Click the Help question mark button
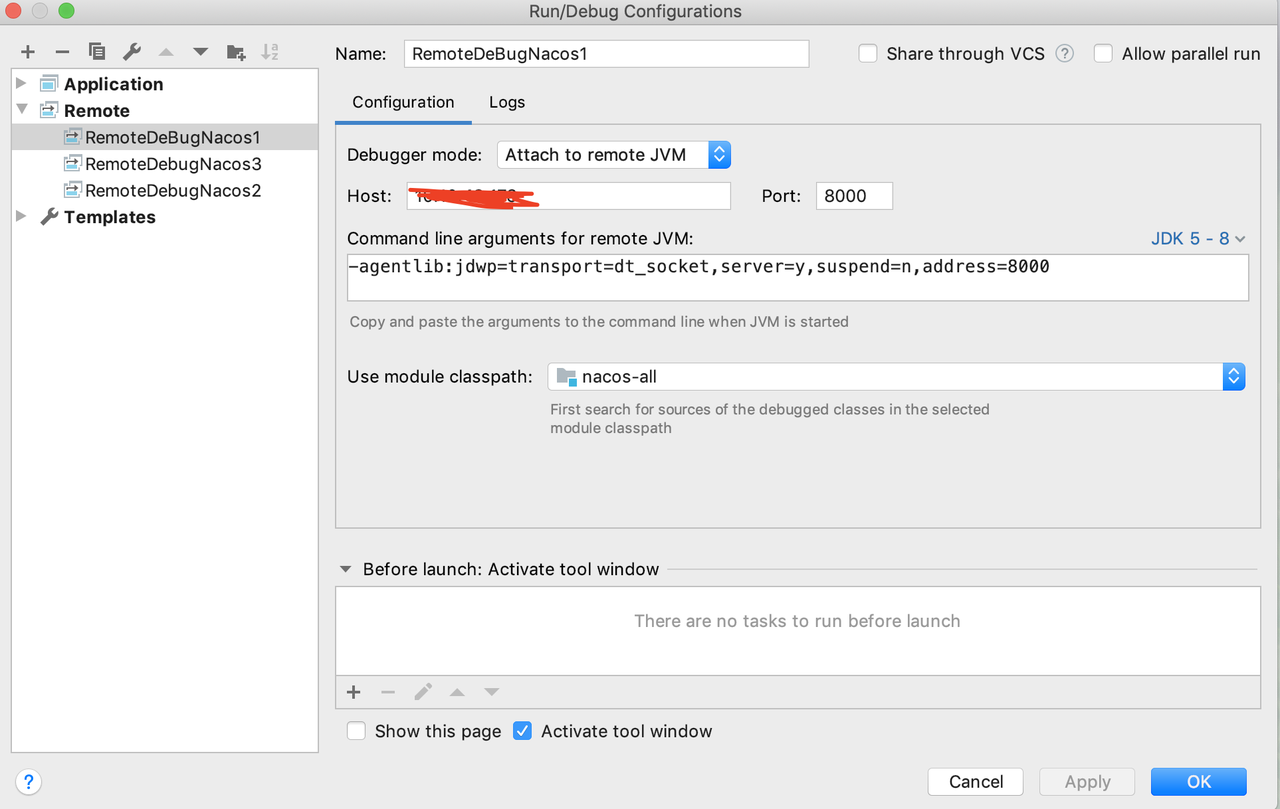This screenshot has height=809, width=1280. [29, 782]
